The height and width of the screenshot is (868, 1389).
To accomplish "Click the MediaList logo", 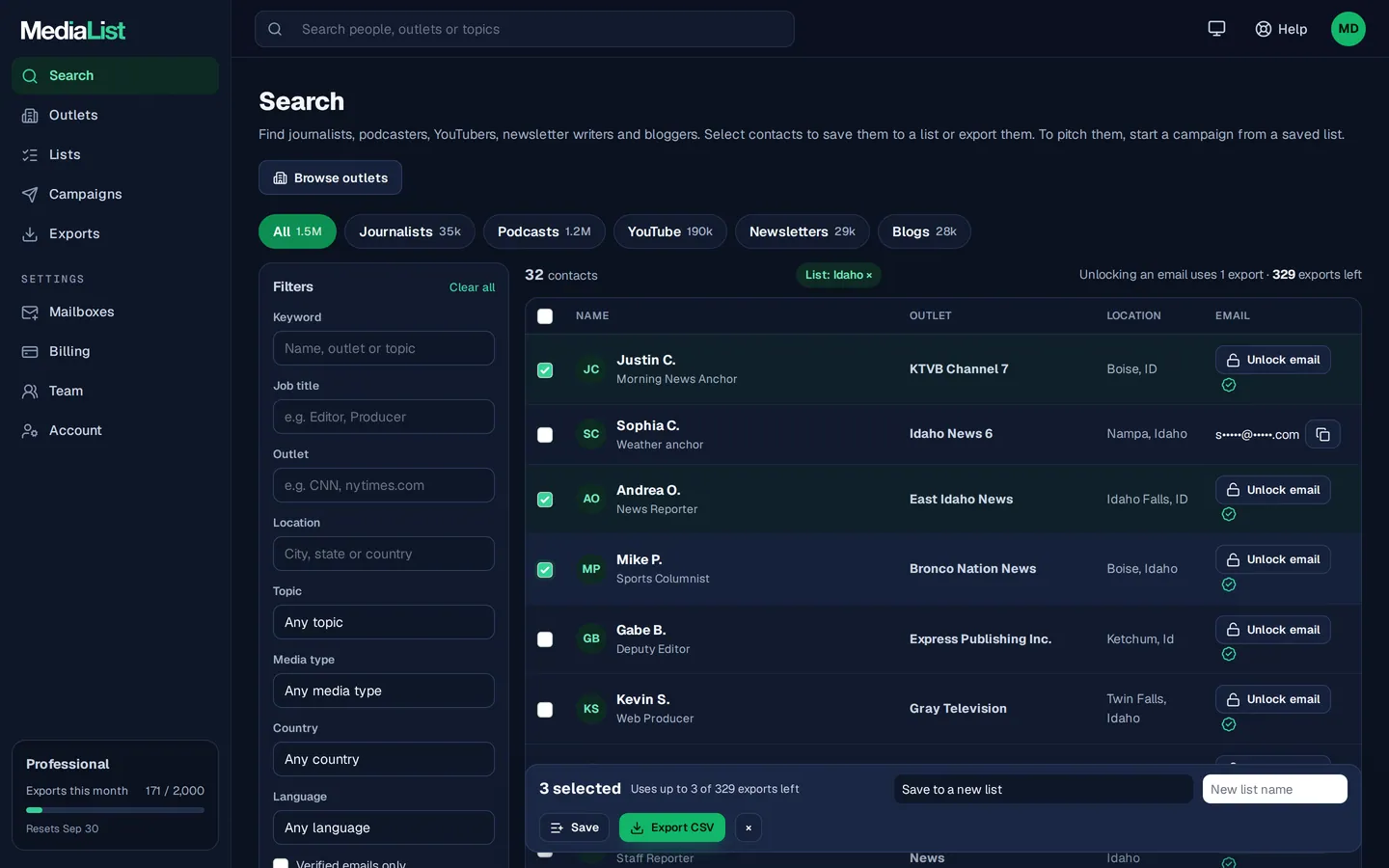I will [73, 30].
